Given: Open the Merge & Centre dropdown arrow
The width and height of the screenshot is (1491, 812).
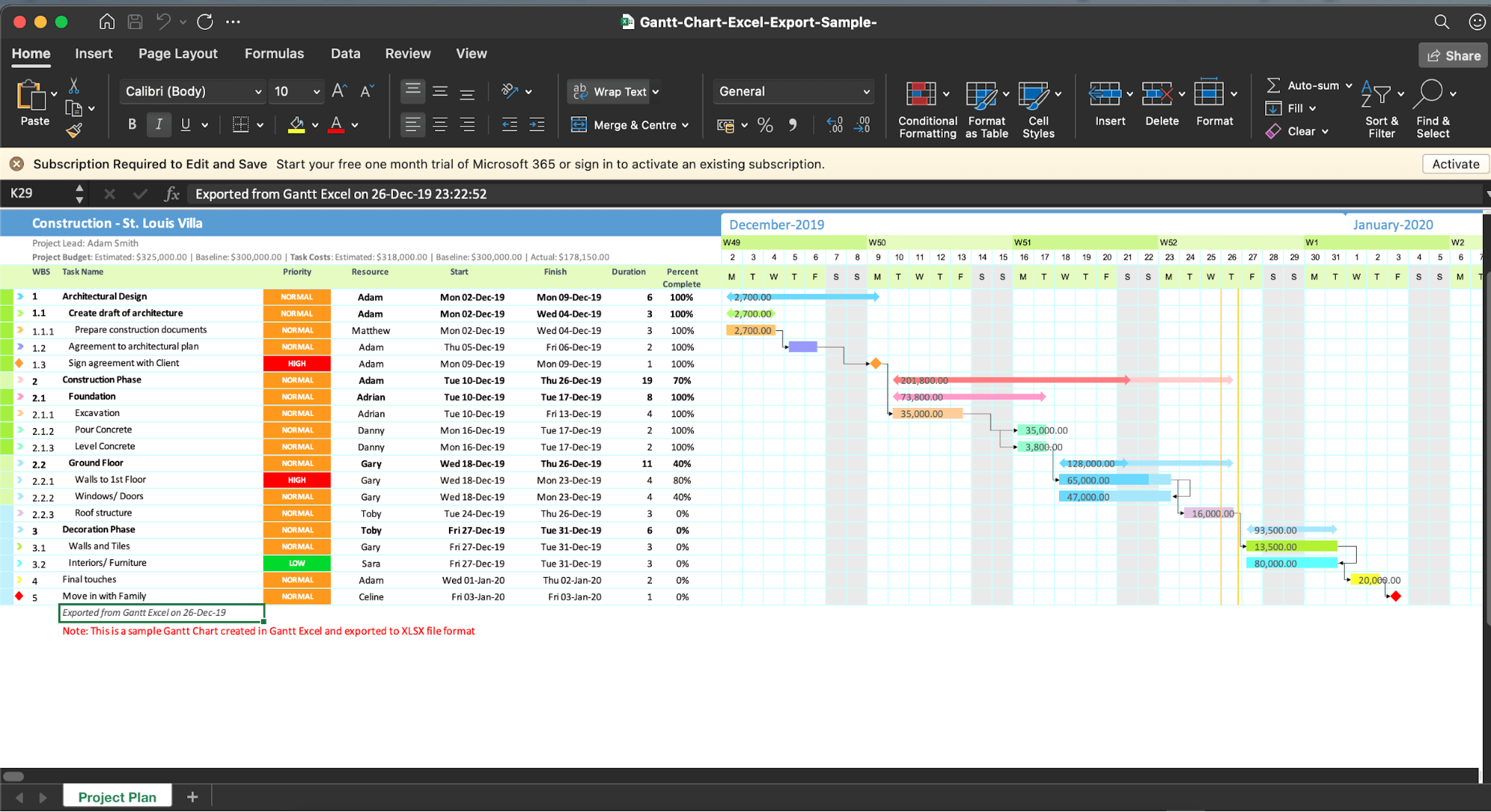Looking at the screenshot, I should (685, 125).
